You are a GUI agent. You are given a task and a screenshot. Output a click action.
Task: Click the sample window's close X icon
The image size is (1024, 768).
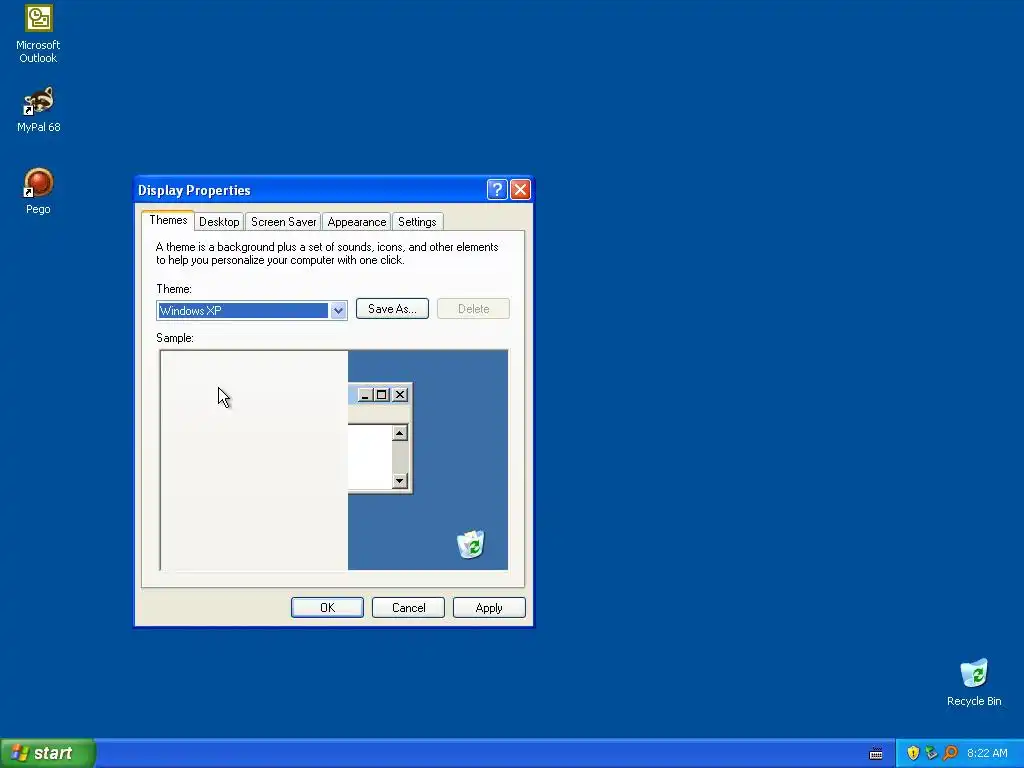point(400,395)
